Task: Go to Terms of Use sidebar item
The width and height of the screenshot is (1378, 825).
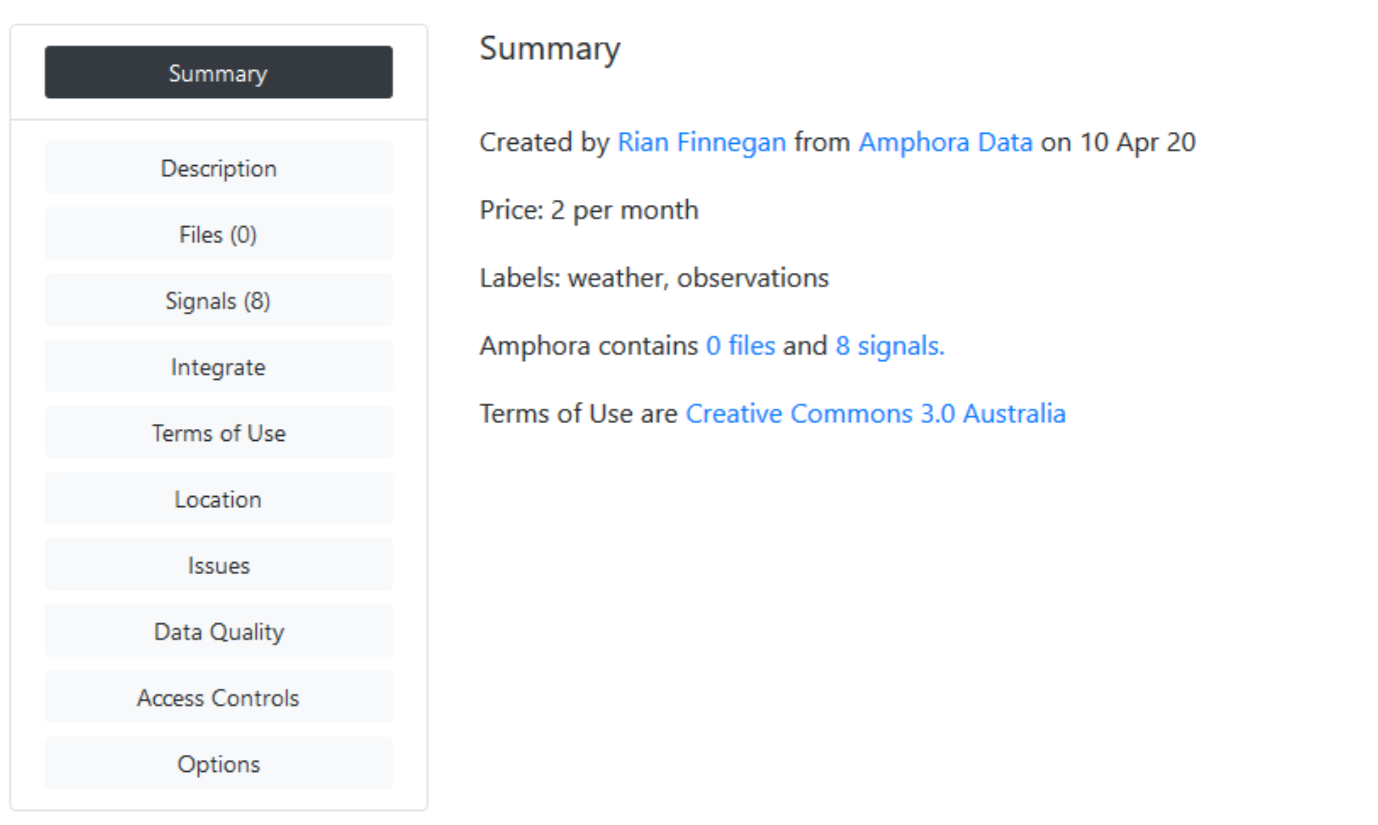Action: coord(218,433)
